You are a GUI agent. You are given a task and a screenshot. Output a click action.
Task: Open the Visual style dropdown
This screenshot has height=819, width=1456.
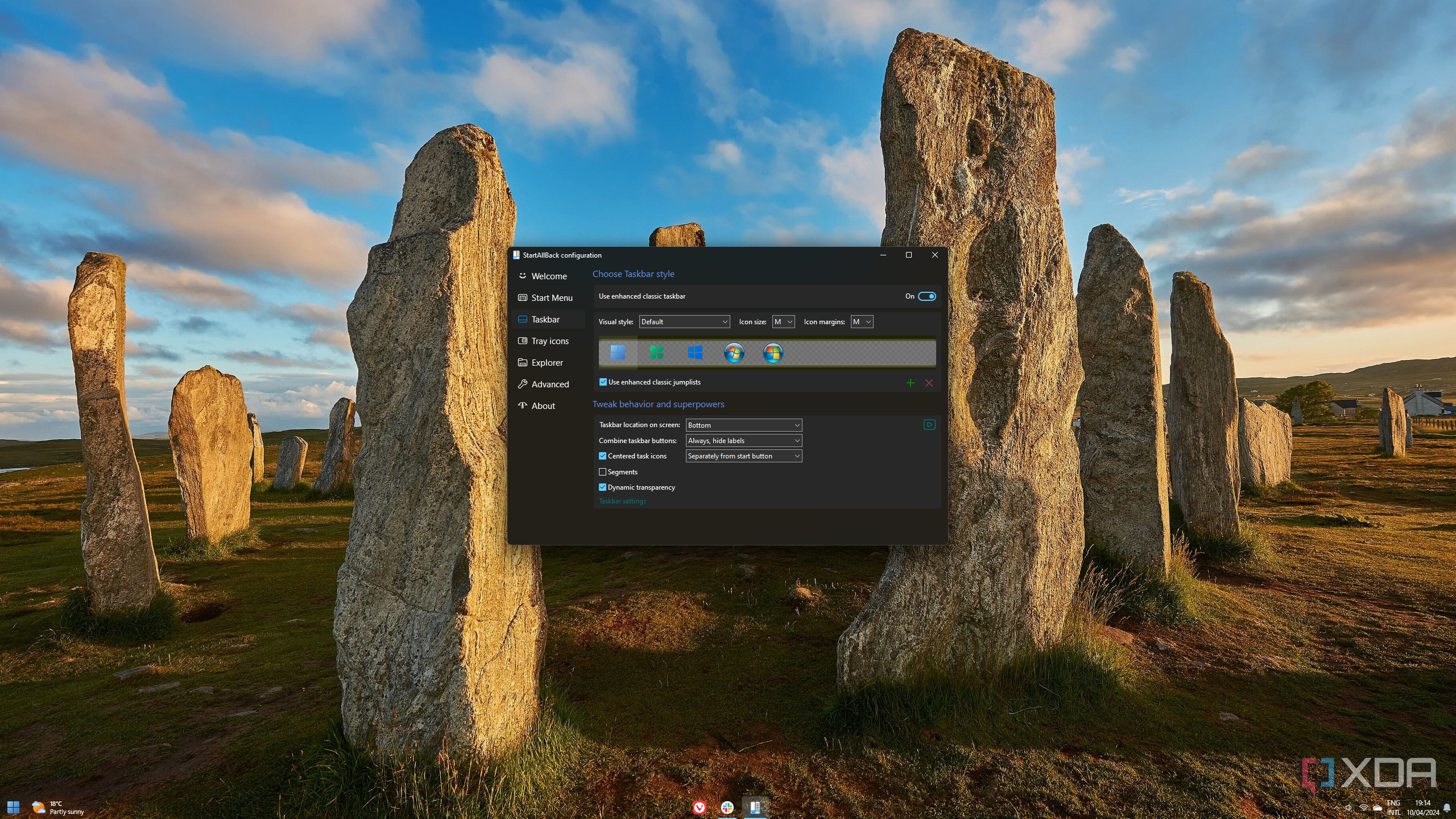[x=684, y=322]
